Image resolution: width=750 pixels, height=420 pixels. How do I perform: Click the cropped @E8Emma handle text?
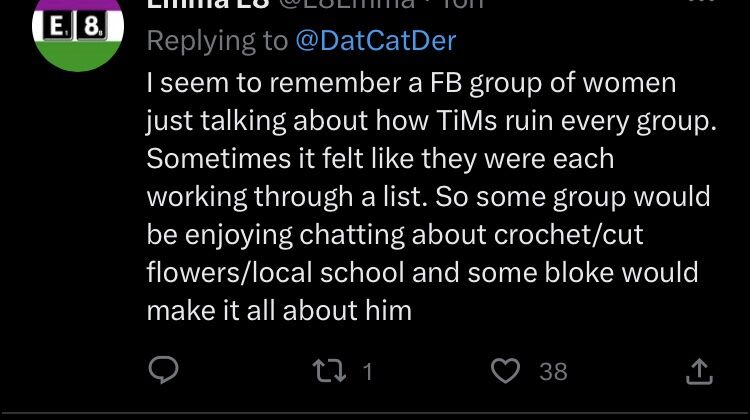click(347, 4)
